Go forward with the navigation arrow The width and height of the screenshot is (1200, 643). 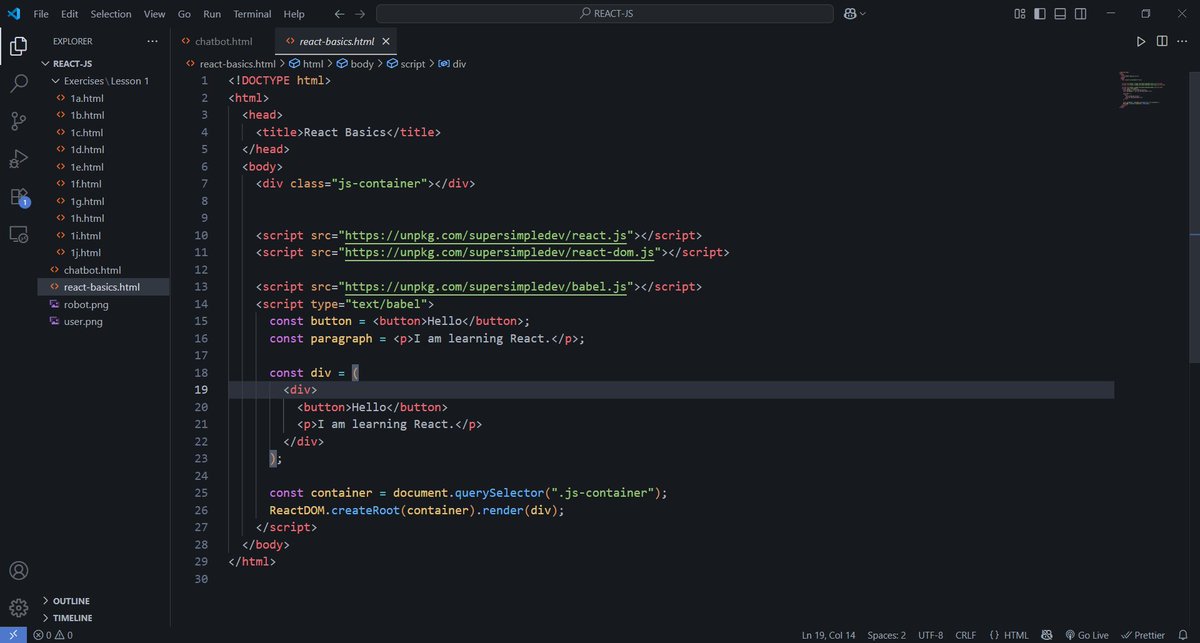tap(360, 14)
